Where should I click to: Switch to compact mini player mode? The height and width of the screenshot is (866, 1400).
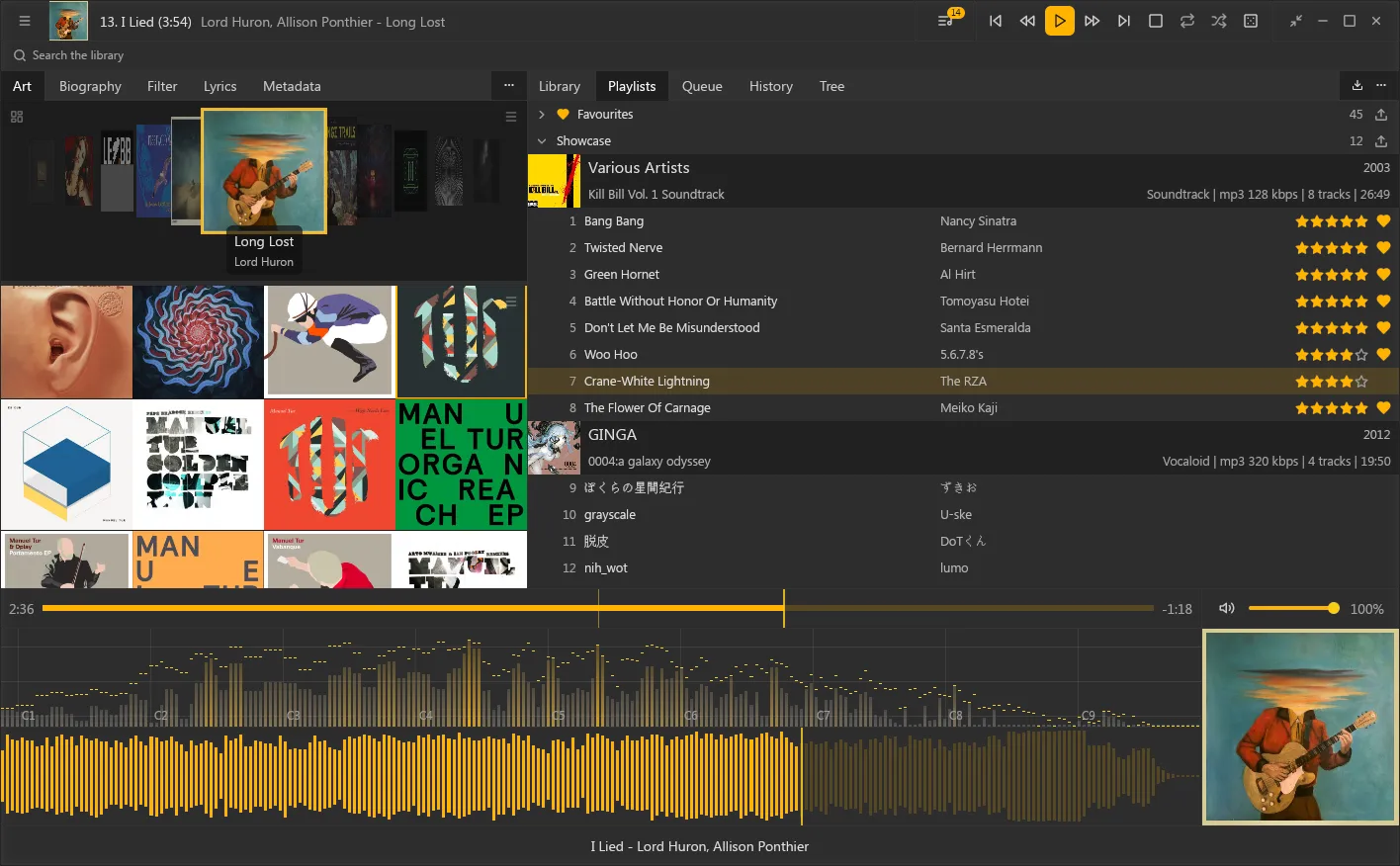coord(1296,21)
